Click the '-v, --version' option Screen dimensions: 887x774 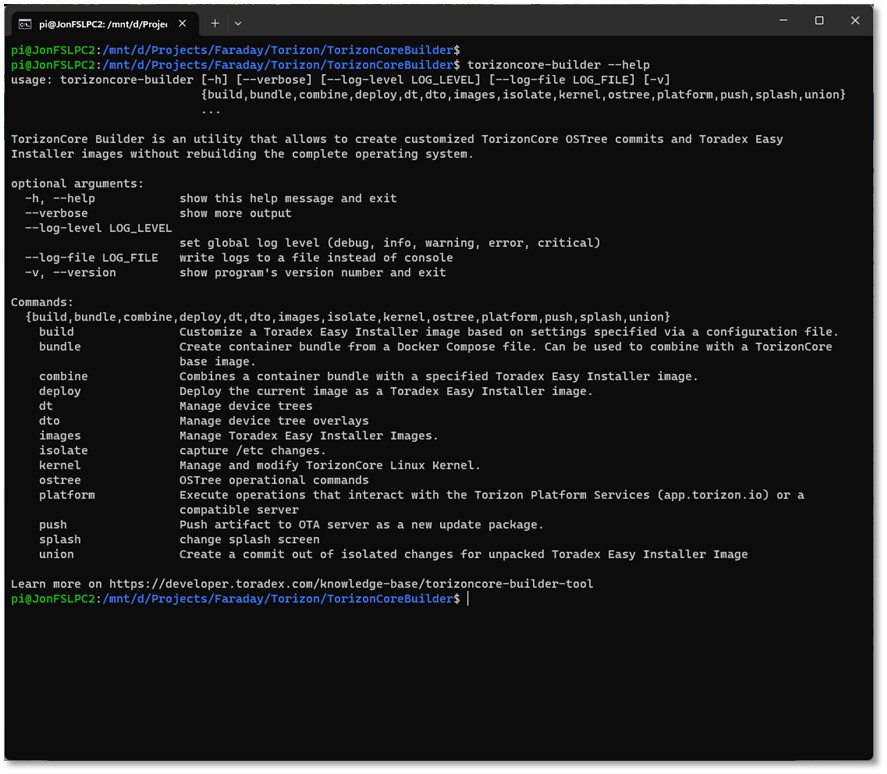71,273
